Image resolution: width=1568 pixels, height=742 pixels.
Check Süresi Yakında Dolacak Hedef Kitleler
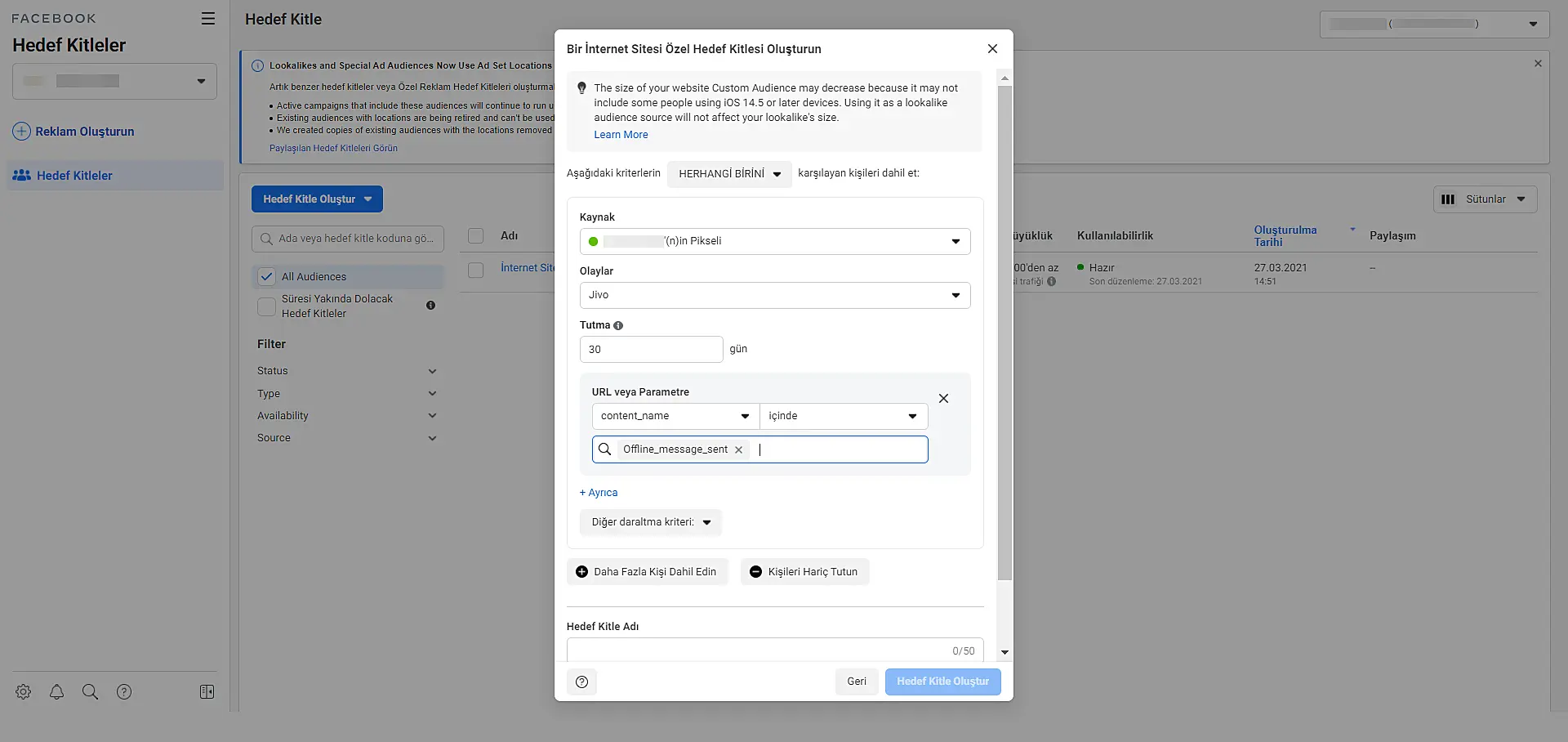pos(267,306)
